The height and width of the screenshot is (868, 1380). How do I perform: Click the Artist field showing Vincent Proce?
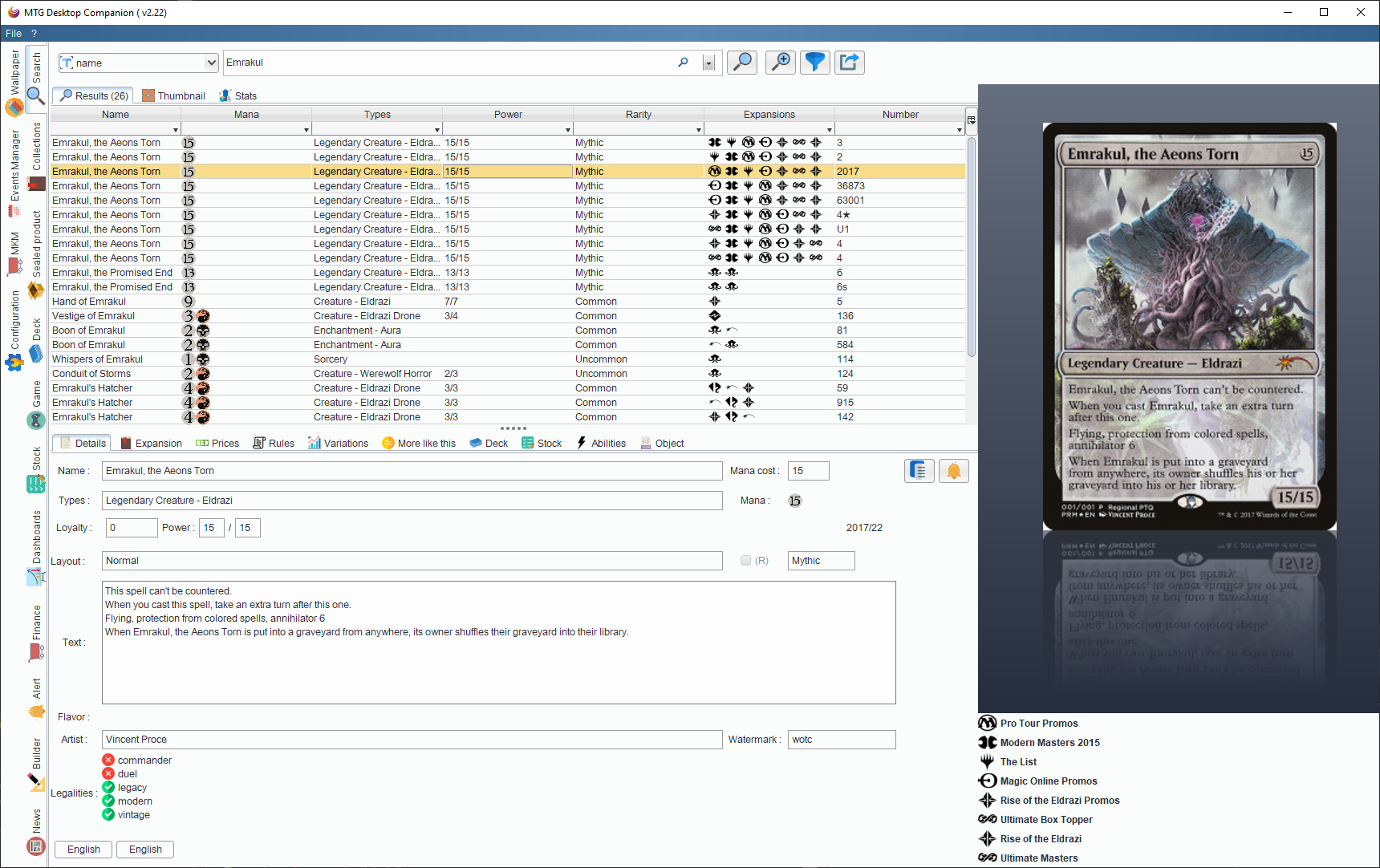coord(412,740)
